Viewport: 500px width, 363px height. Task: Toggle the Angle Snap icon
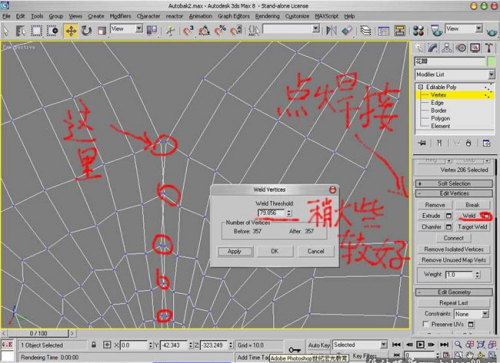[x=204, y=31]
